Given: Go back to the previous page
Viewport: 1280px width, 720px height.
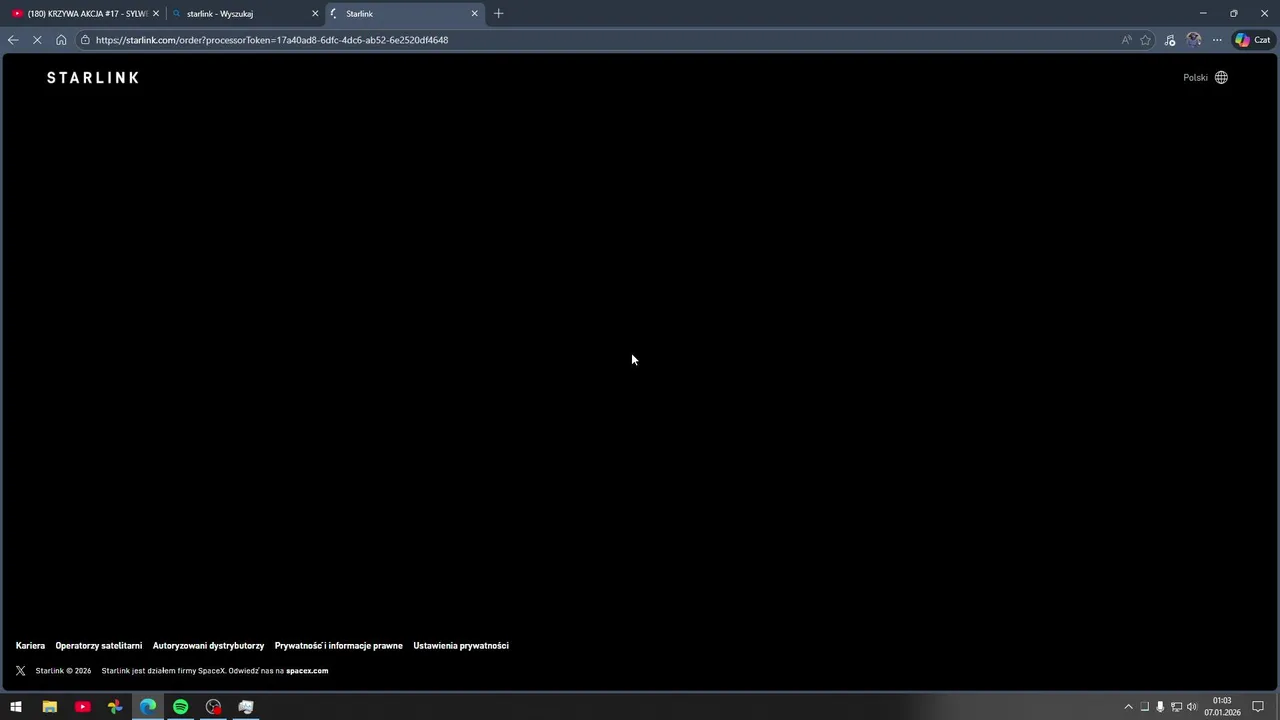Looking at the screenshot, I should pos(13,40).
